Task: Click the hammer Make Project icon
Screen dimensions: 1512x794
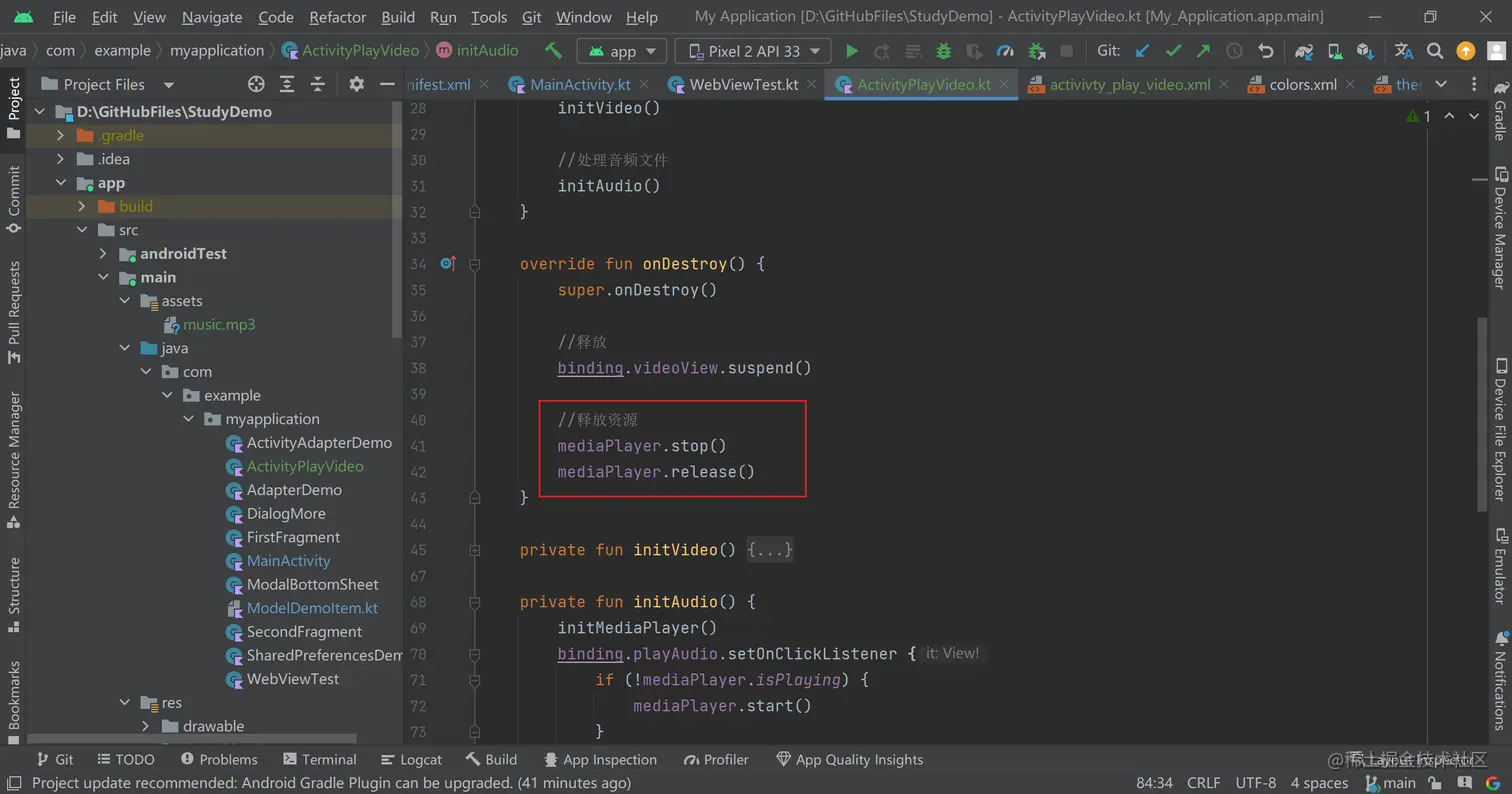Action: 553,50
